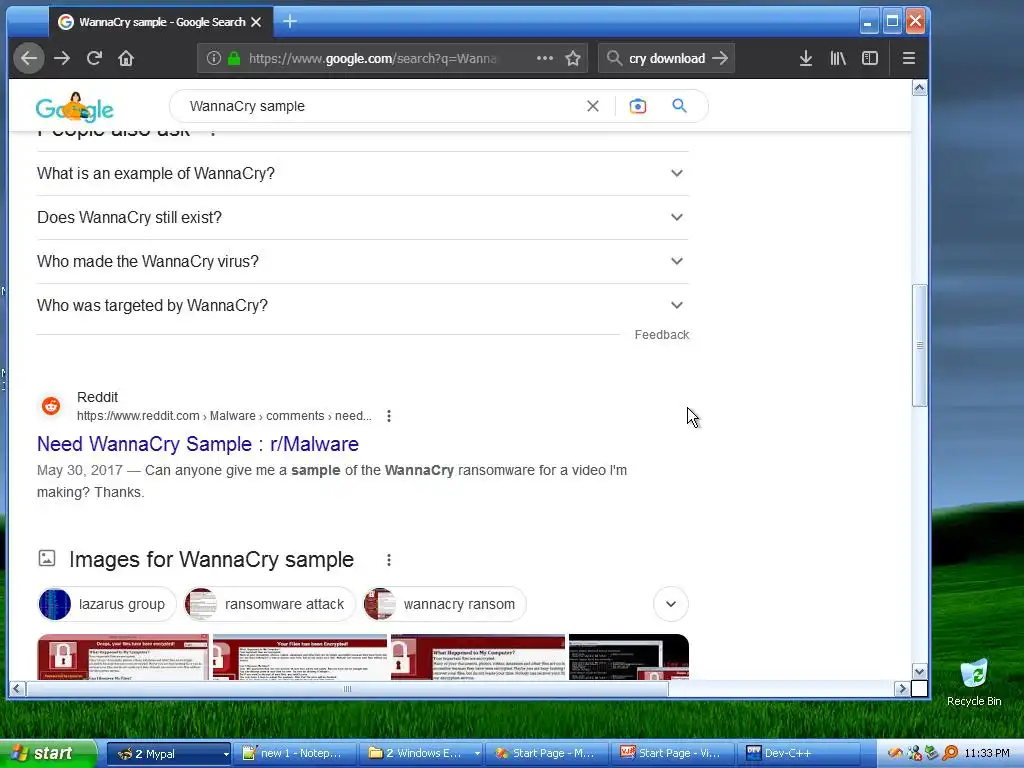Expand 'Who made the WannaCry virus?'
This screenshot has height=768, width=1024.
point(362,261)
